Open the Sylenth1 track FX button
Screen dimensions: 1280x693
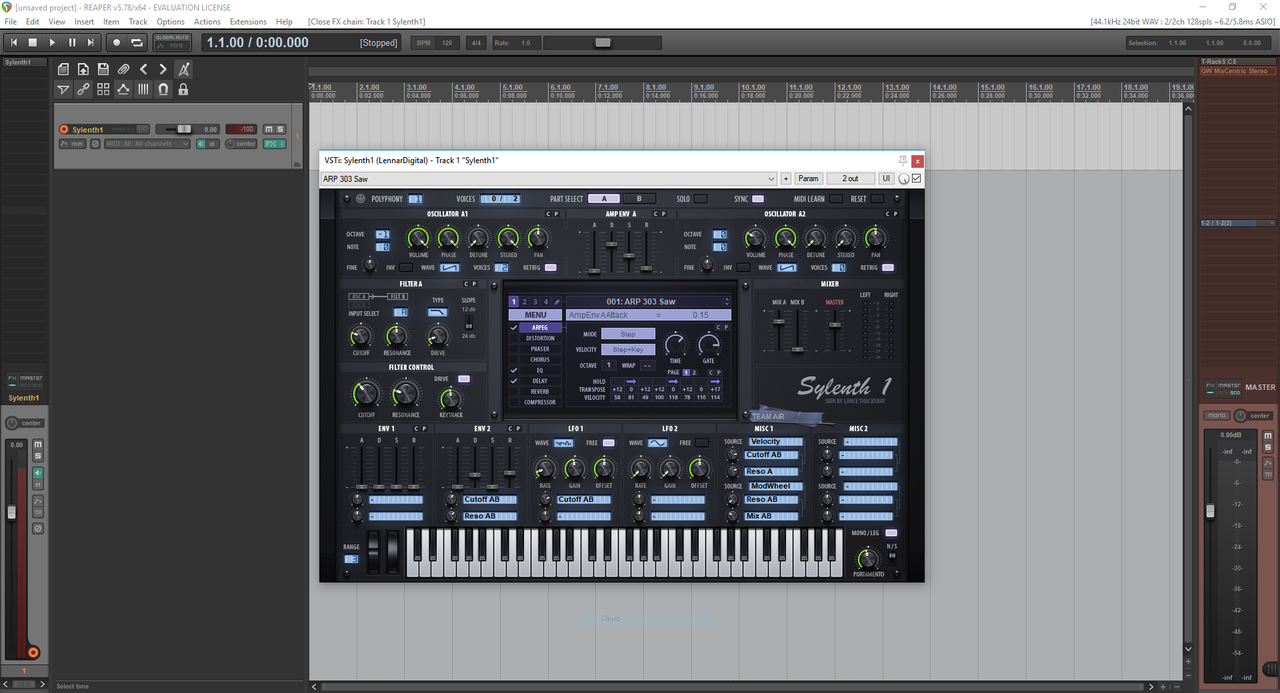tap(273, 144)
